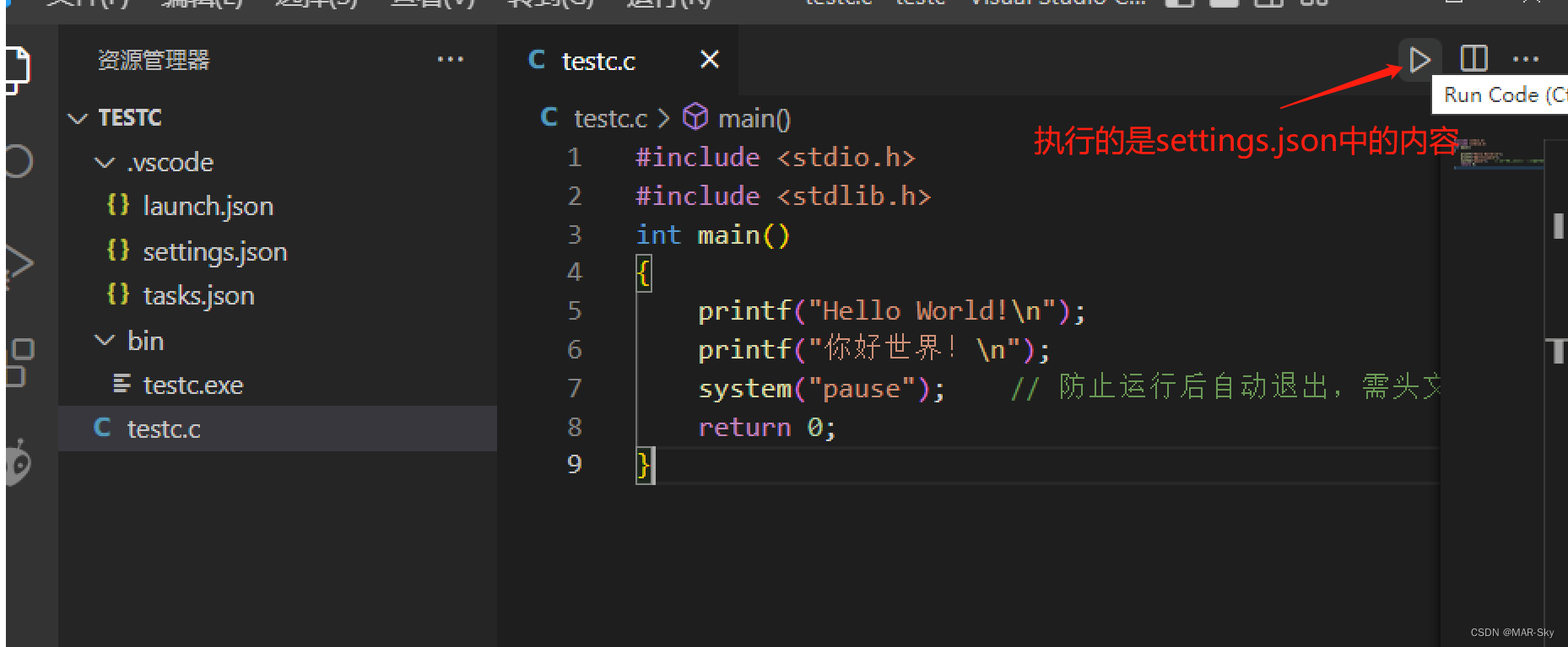Click line number 7 in the gutter
Screen dimensions: 1568x647
(575, 388)
